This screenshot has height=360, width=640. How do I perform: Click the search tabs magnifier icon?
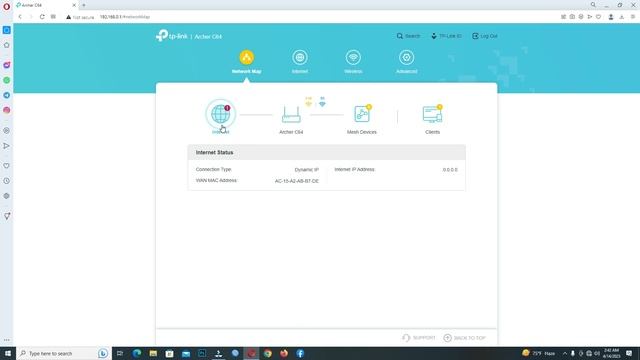tap(593, 5)
